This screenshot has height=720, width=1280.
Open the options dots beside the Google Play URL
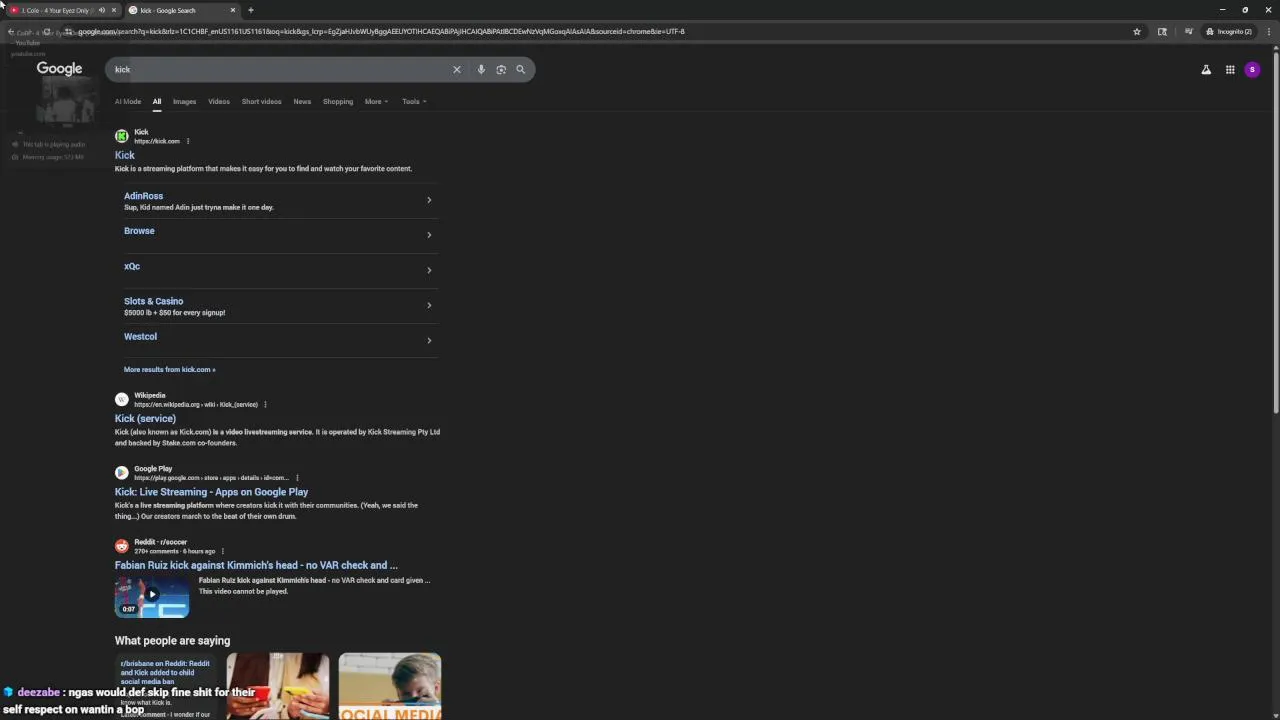297,478
